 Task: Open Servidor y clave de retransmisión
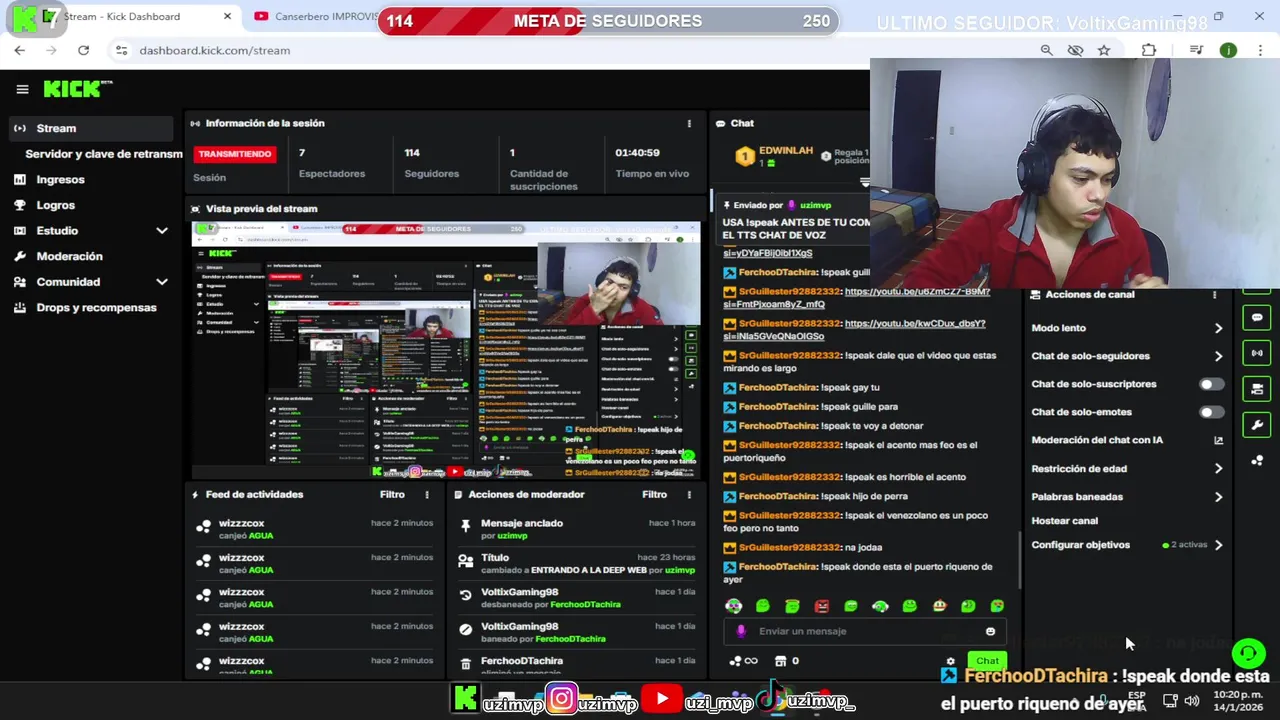(104, 154)
